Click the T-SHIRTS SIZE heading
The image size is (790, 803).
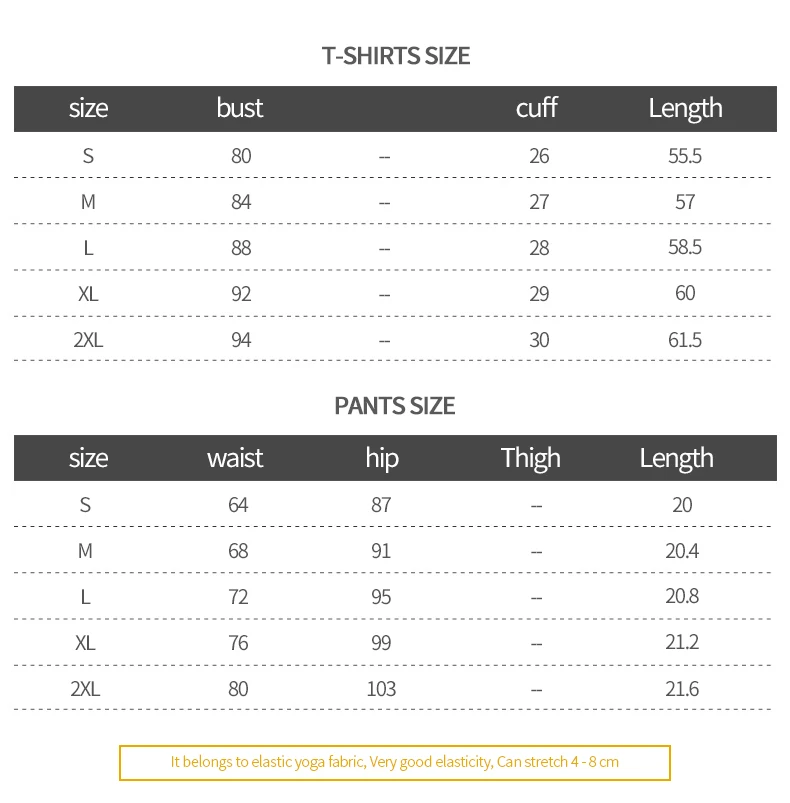tap(395, 55)
